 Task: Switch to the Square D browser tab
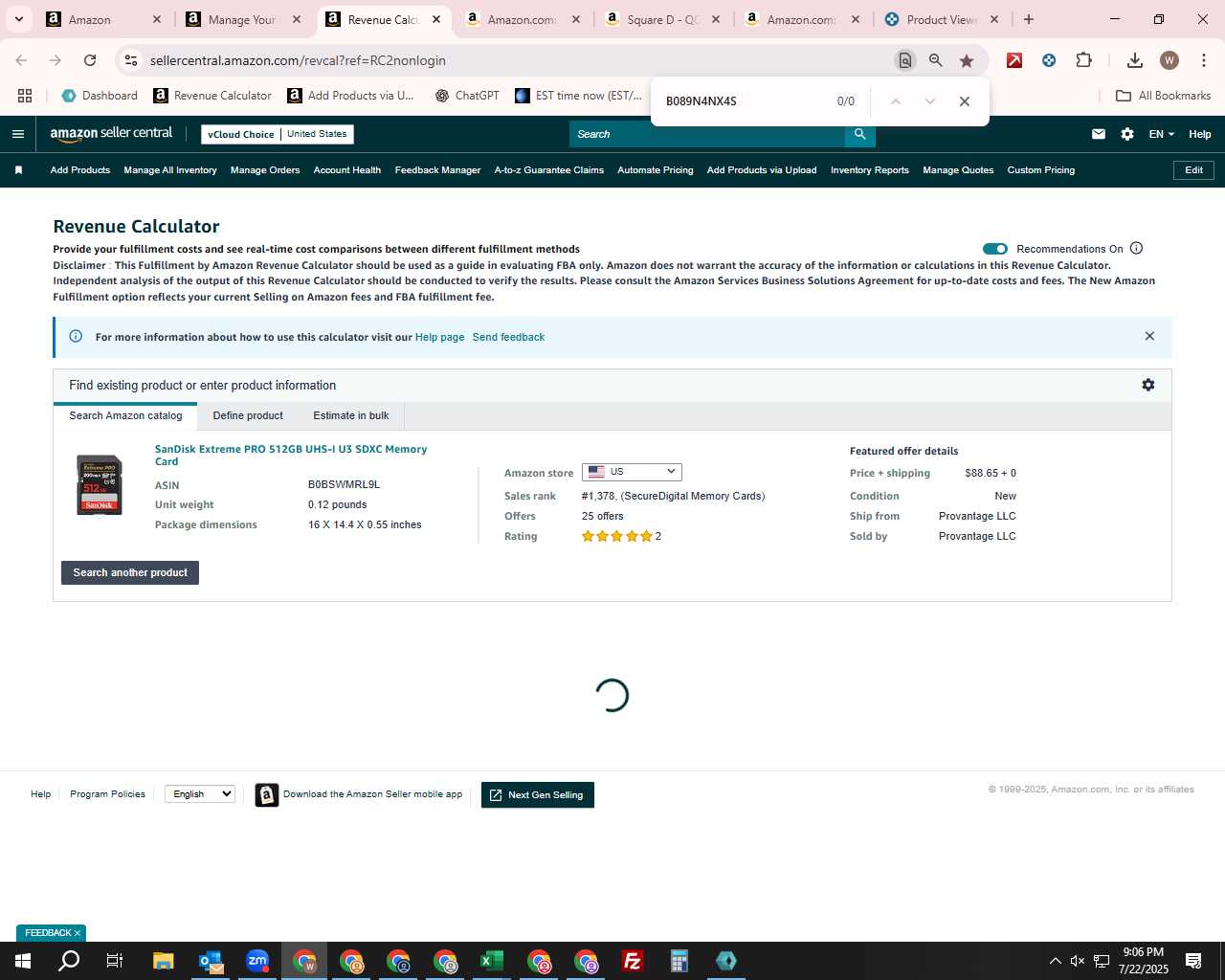coord(663,19)
